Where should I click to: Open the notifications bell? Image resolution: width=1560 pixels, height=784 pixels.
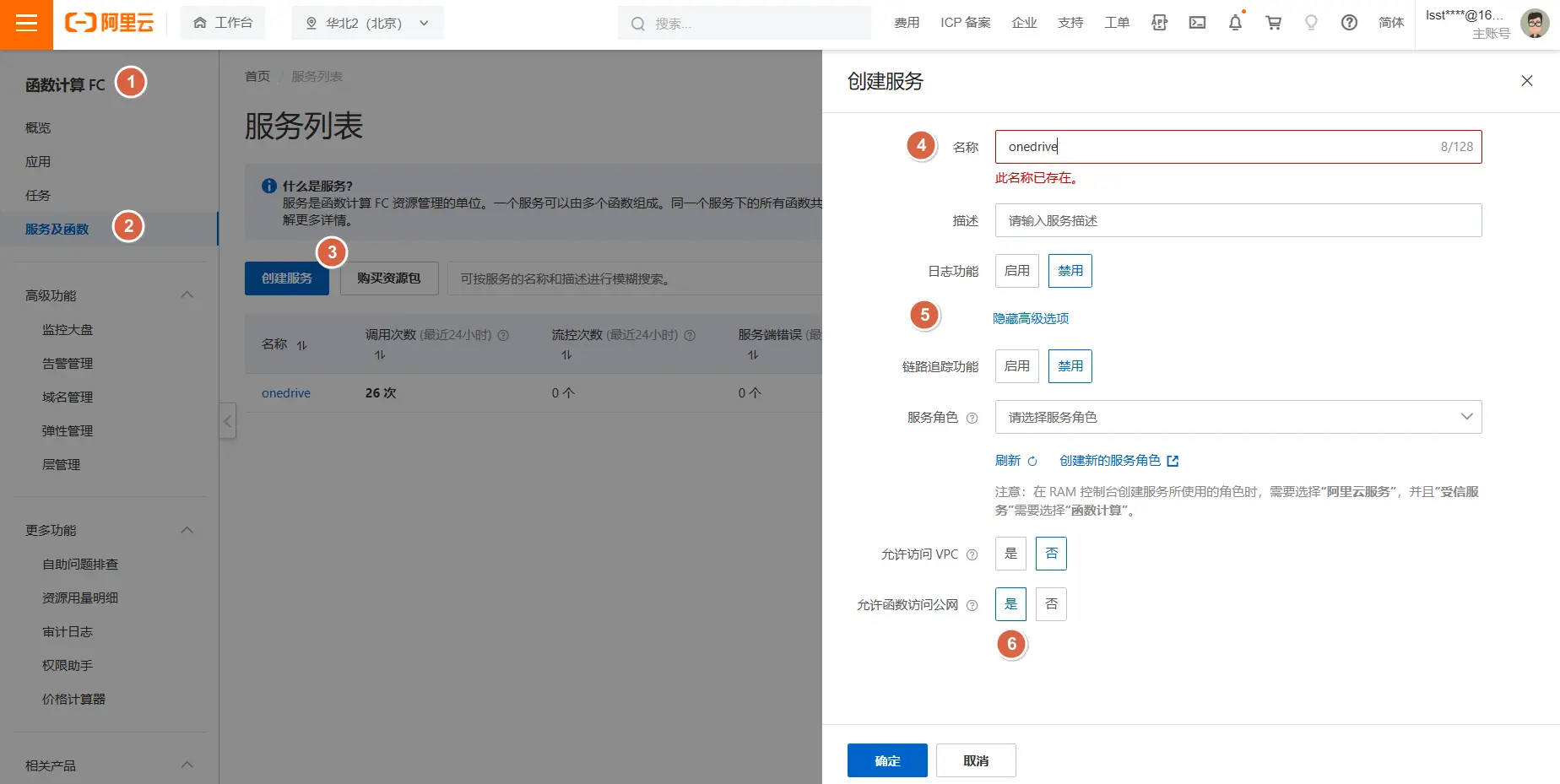(x=1235, y=23)
